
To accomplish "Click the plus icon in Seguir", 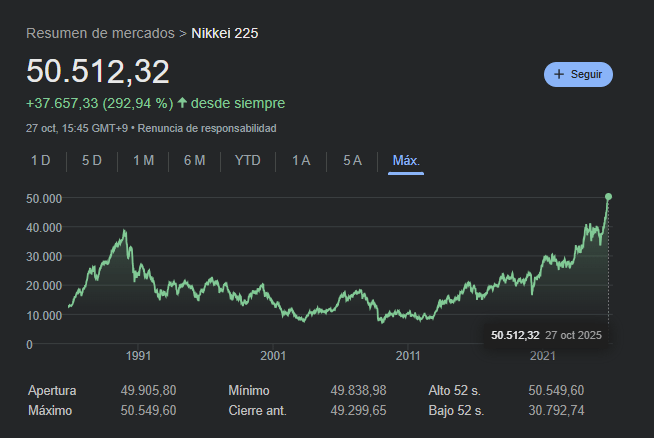I will [559, 74].
